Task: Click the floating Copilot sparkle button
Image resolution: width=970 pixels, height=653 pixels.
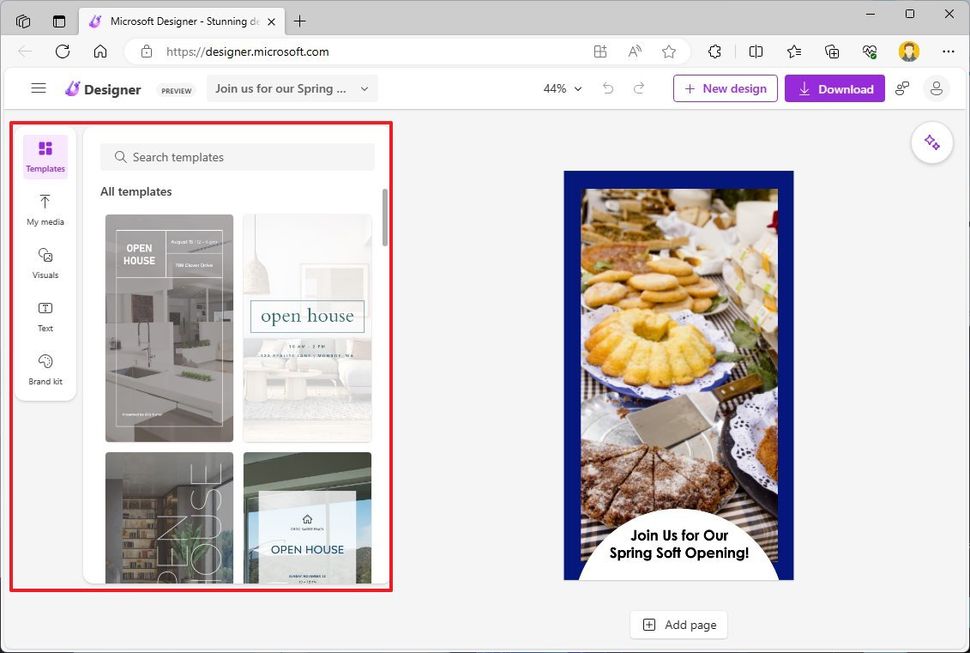Action: [932, 142]
